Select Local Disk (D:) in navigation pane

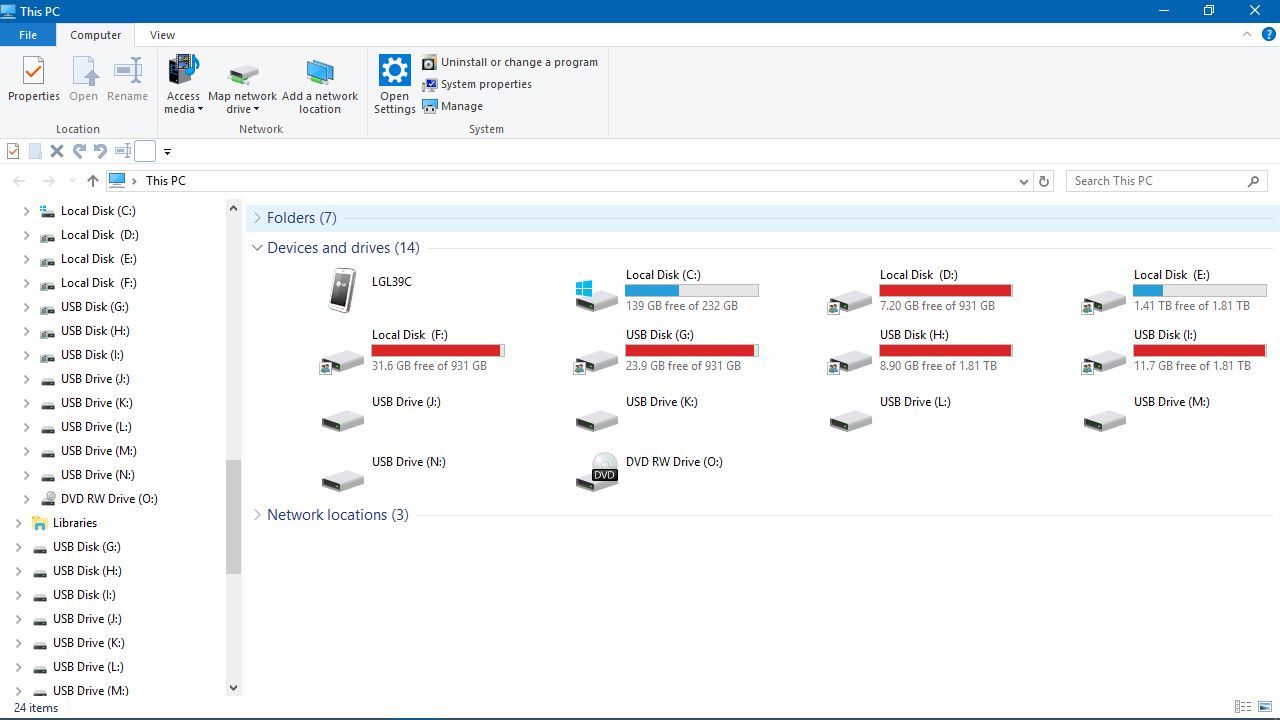point(99,235)
